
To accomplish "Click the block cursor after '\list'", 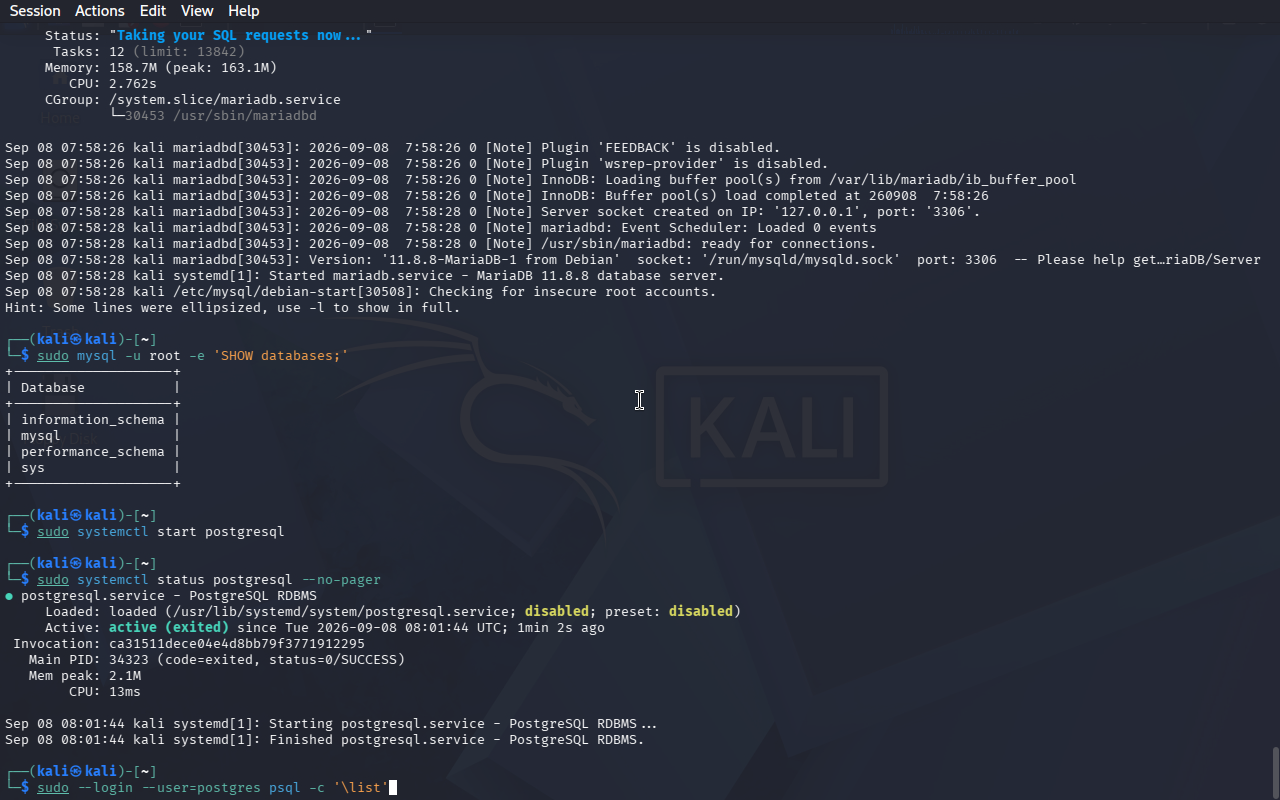I will (393, 788).
